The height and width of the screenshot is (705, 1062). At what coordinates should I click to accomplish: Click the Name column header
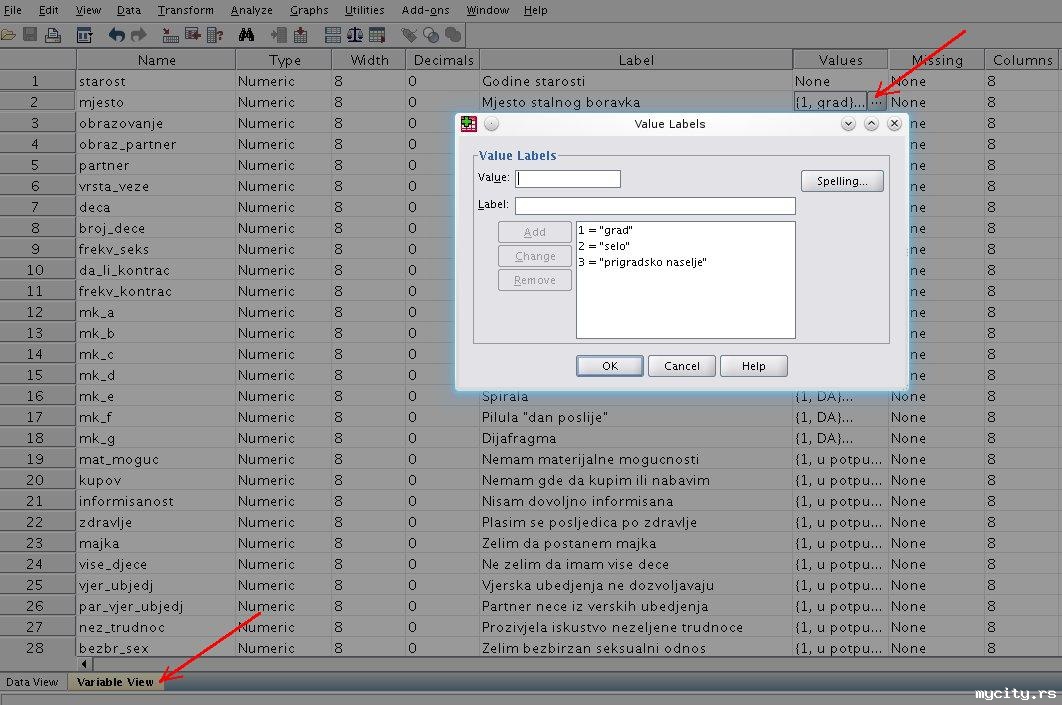(x=156, y=60)
